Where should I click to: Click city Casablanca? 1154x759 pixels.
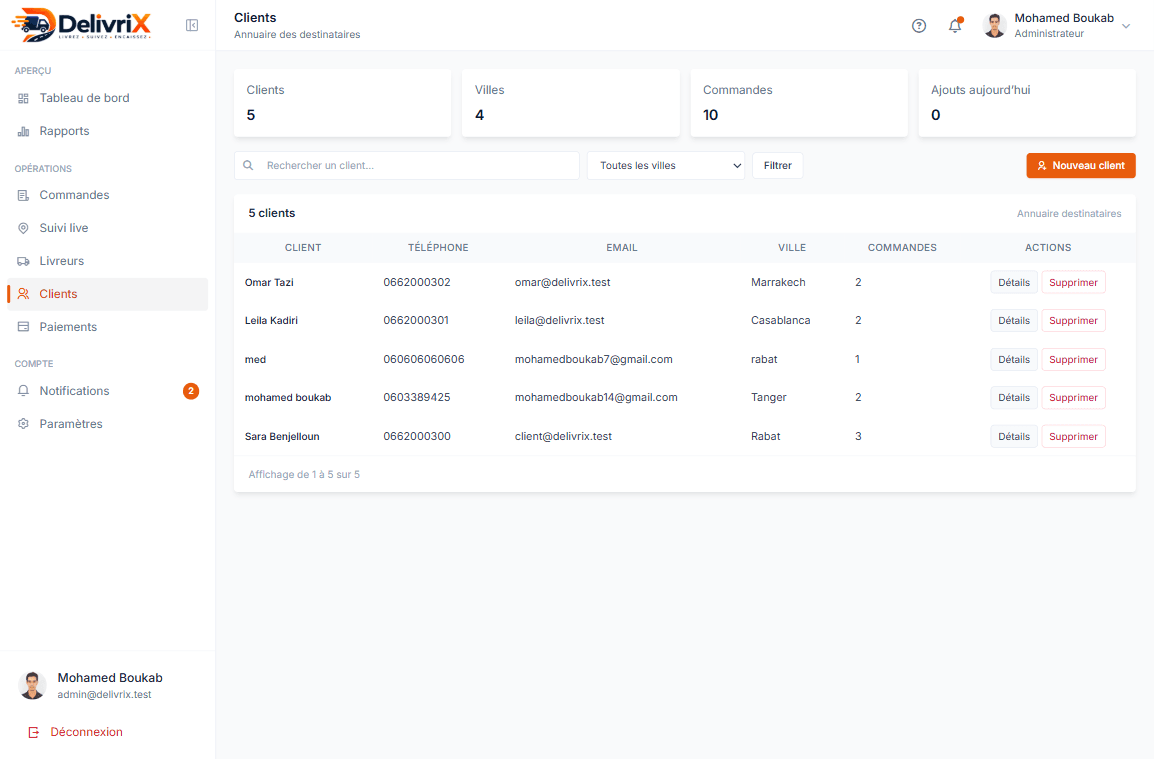click(x=780, y=321)
